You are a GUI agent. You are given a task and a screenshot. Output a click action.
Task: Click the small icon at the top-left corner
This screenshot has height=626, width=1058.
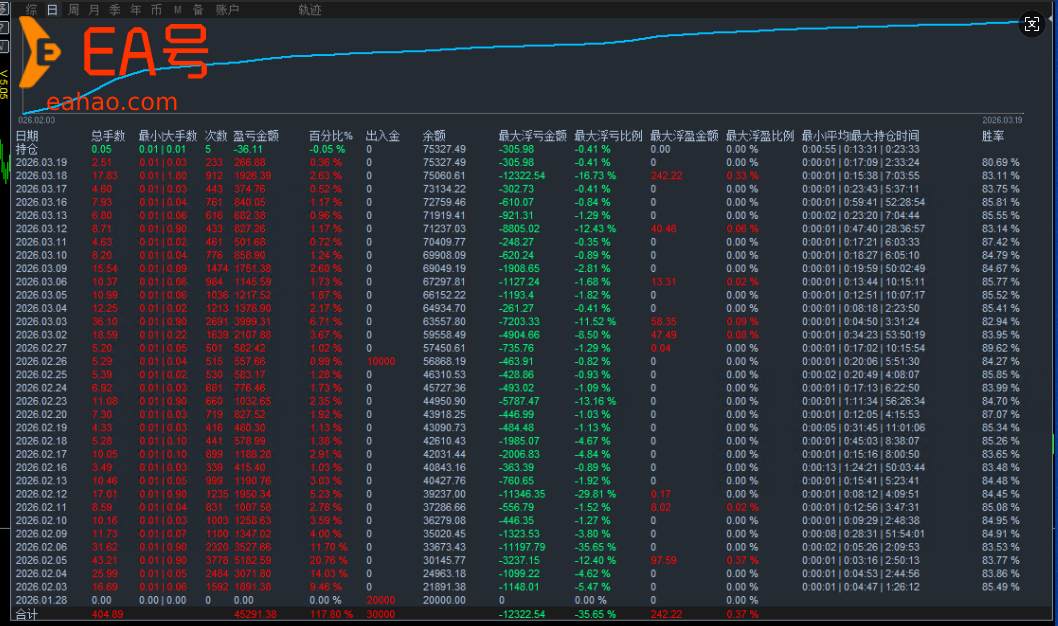(4, 8)
